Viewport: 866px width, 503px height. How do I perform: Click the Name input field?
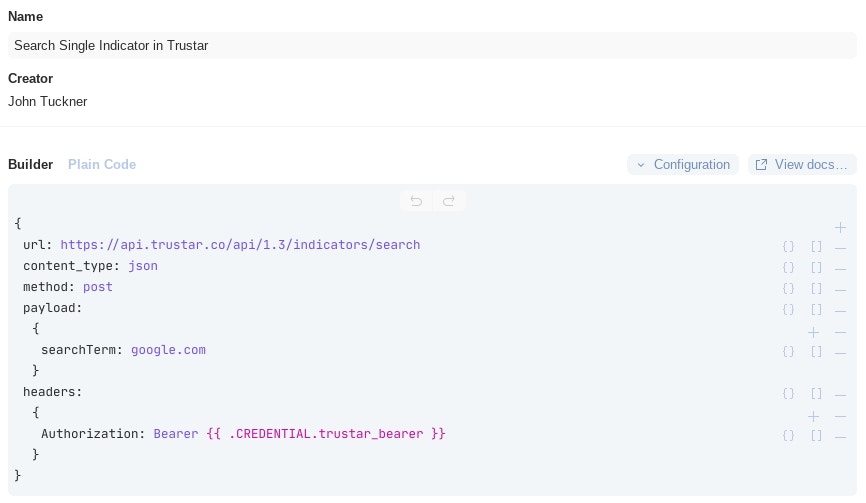point(432,45)
